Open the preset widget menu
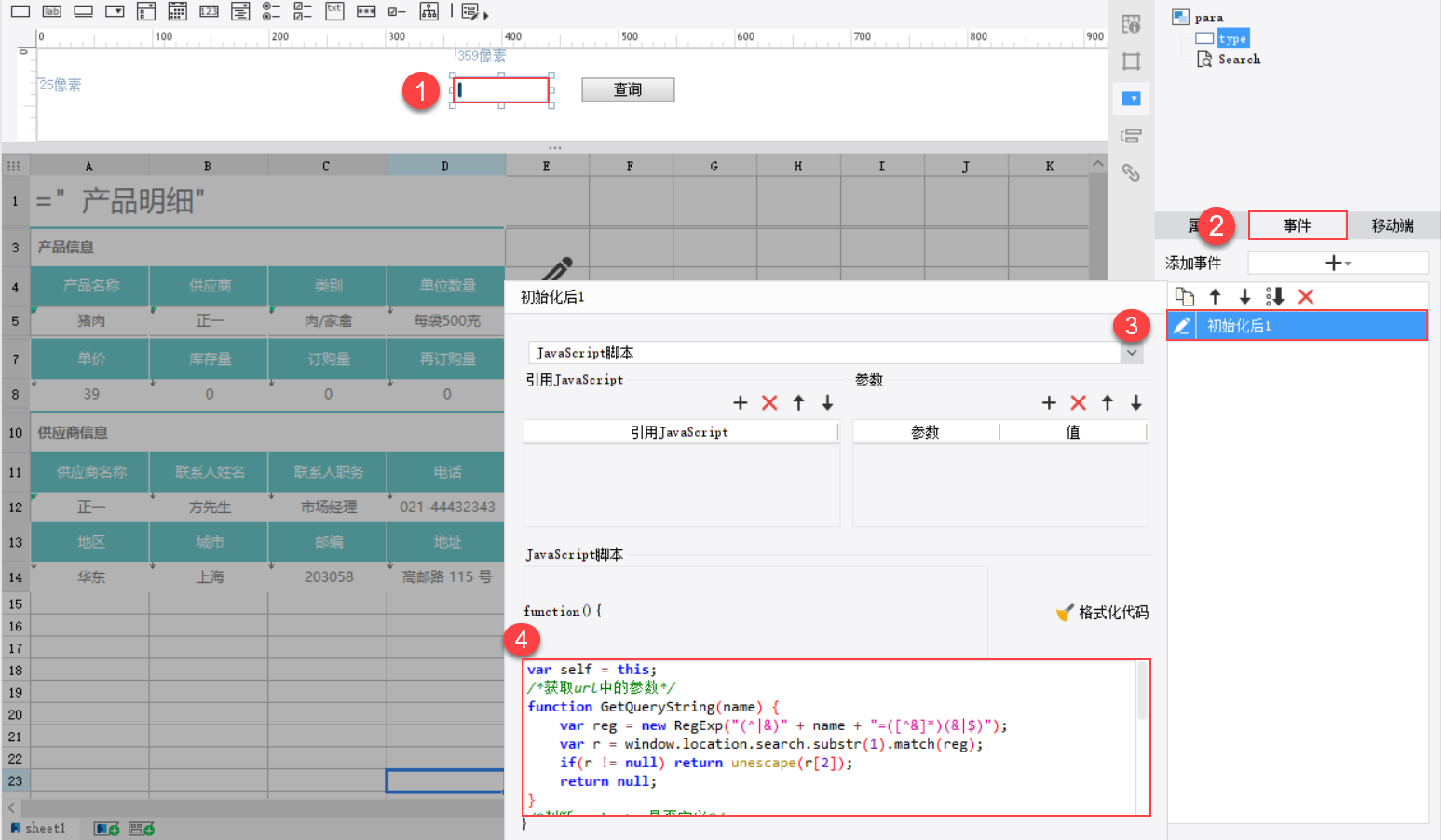This screenshot has width=1441, height=840. pos(475,12)
